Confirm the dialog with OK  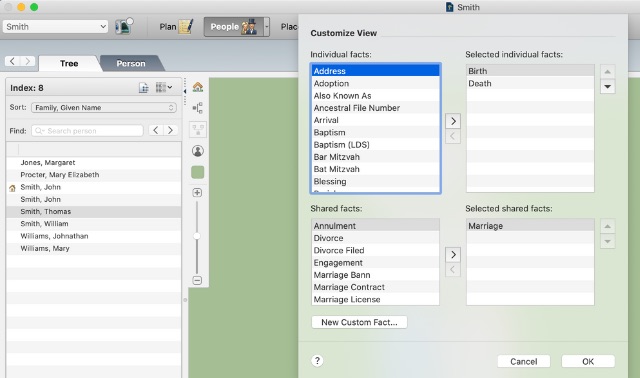coord(588,361)
